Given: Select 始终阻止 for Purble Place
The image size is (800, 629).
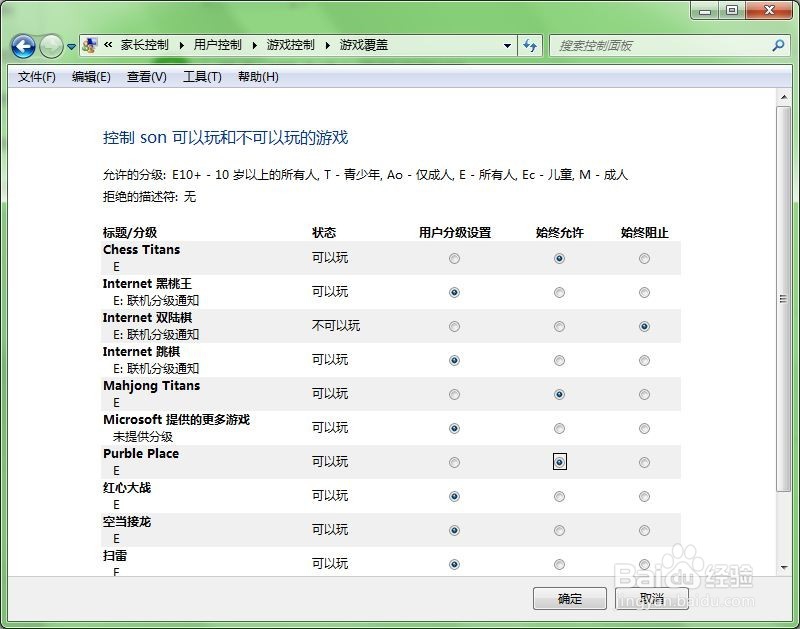Looking at the screenshot, I should pos(644,463).
